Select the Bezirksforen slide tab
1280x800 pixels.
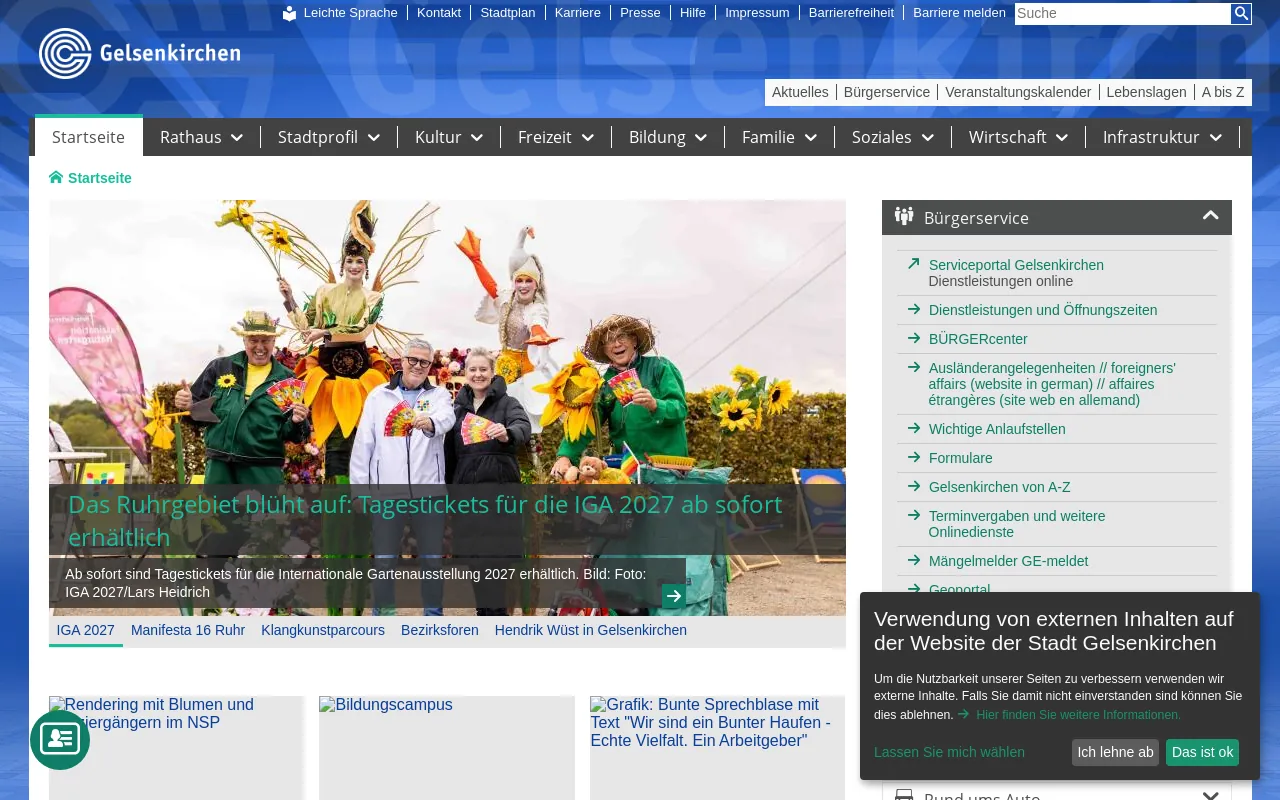pyautogui.click(x=440, y=630)
